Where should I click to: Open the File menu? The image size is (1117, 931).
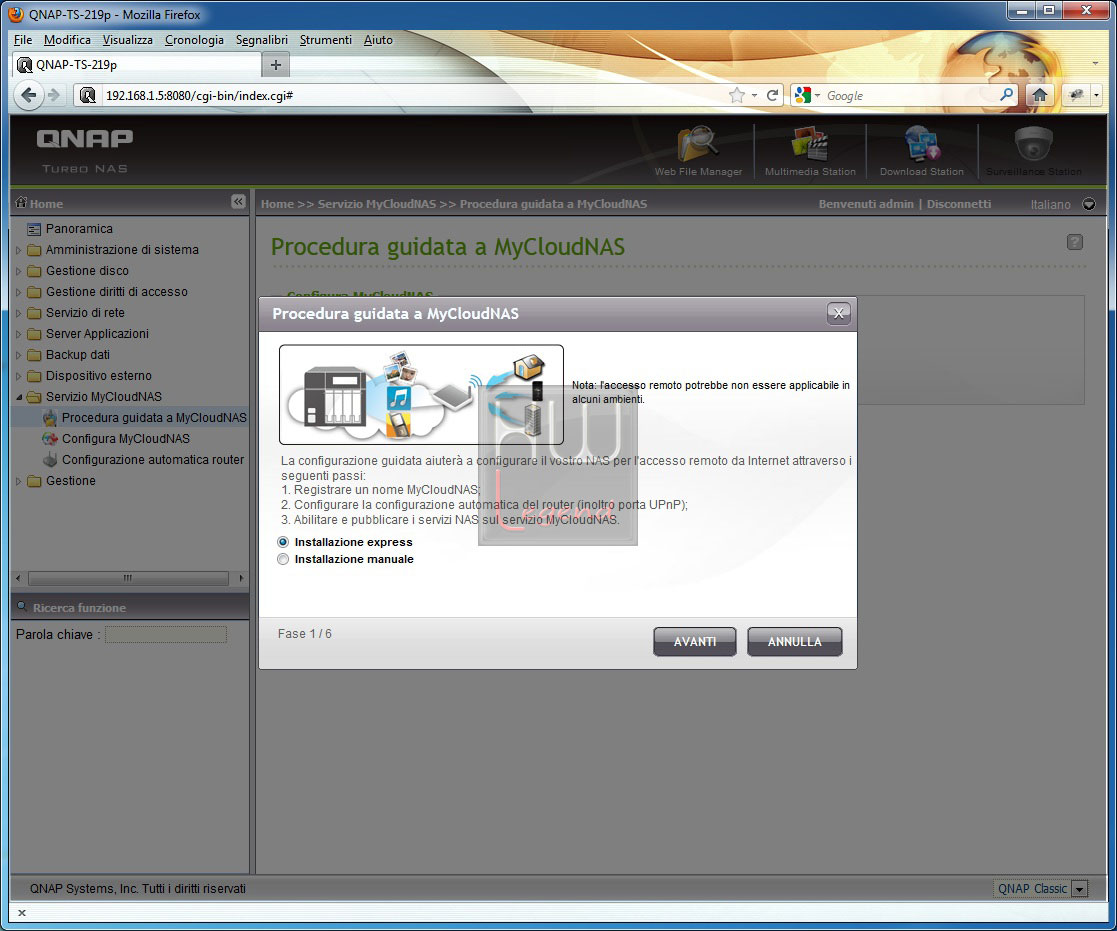23,40
